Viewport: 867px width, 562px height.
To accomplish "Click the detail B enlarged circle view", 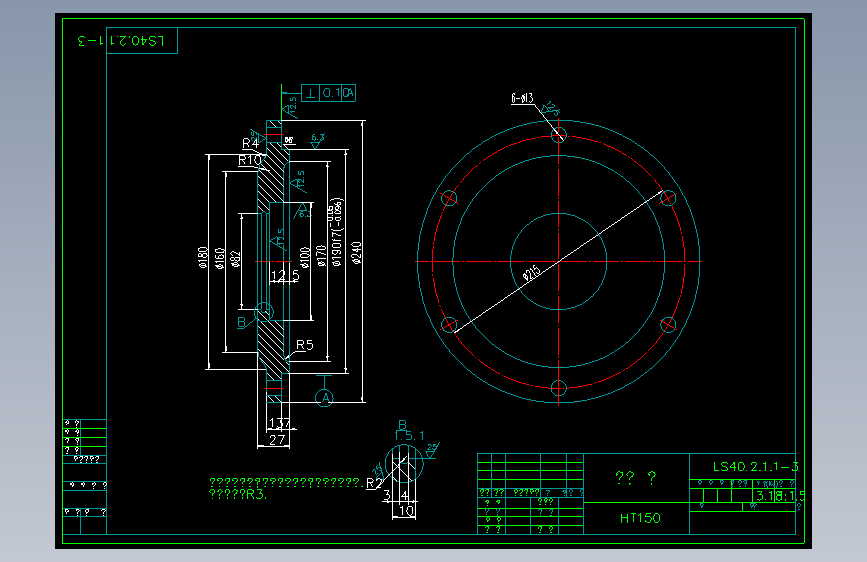I will [404, 463].
